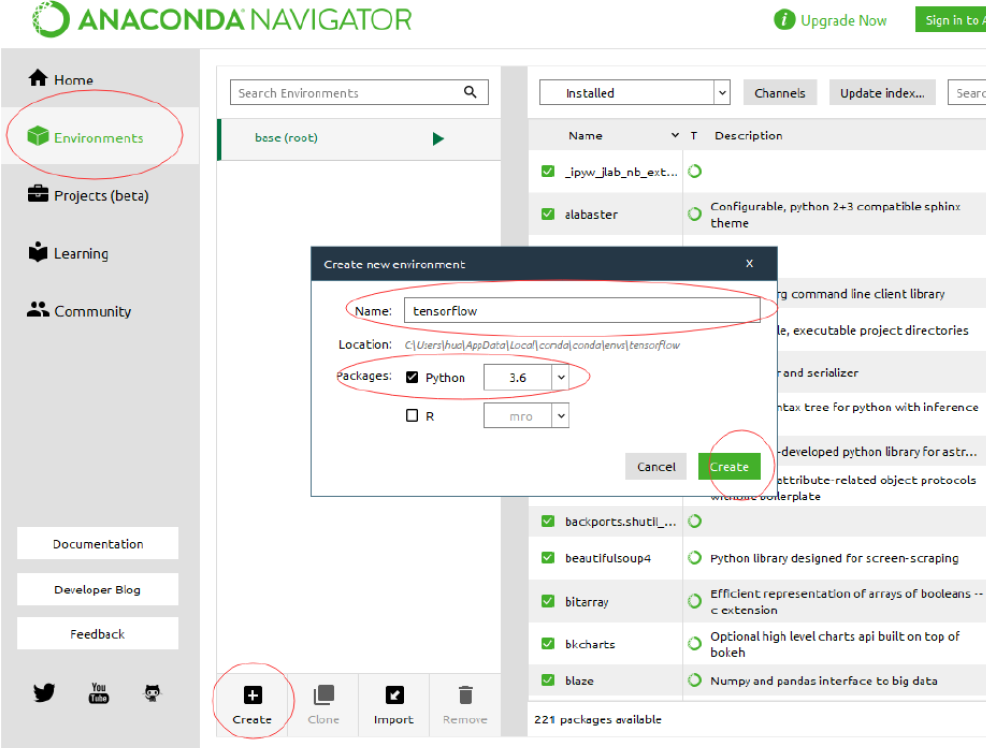Click the Projects briefcase icon
The image size is (986, 748).
click(38, 194)
